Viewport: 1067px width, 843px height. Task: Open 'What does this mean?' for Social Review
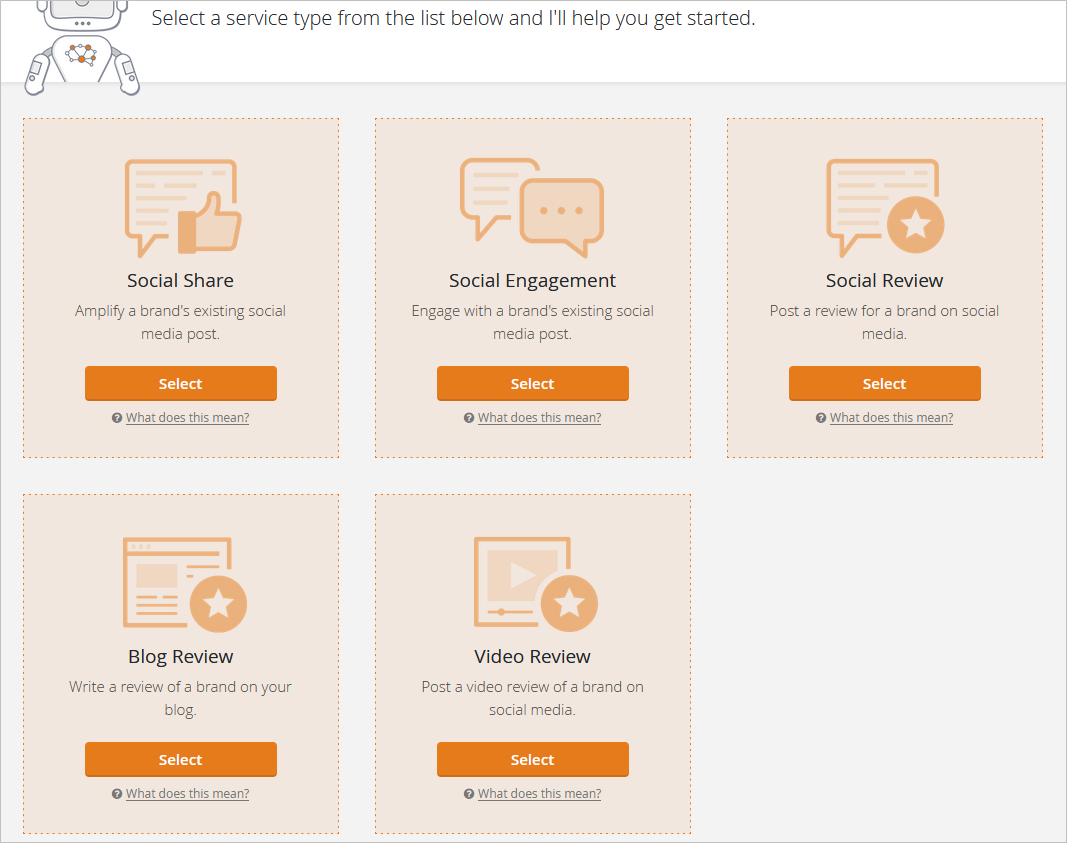click(x=891, y=418)
